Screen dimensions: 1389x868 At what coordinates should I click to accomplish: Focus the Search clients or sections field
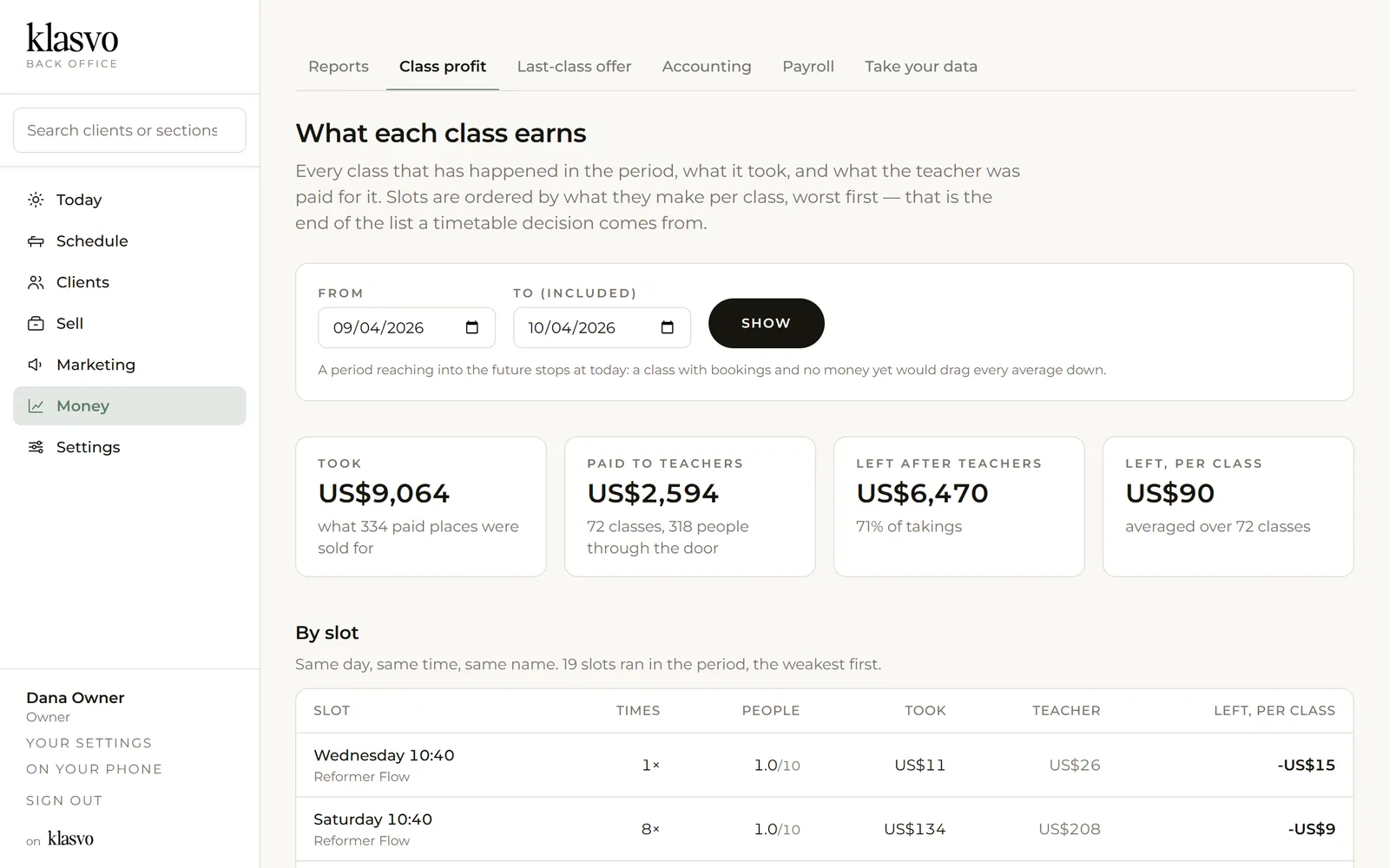pyautogui.click(x=129, y=130)
